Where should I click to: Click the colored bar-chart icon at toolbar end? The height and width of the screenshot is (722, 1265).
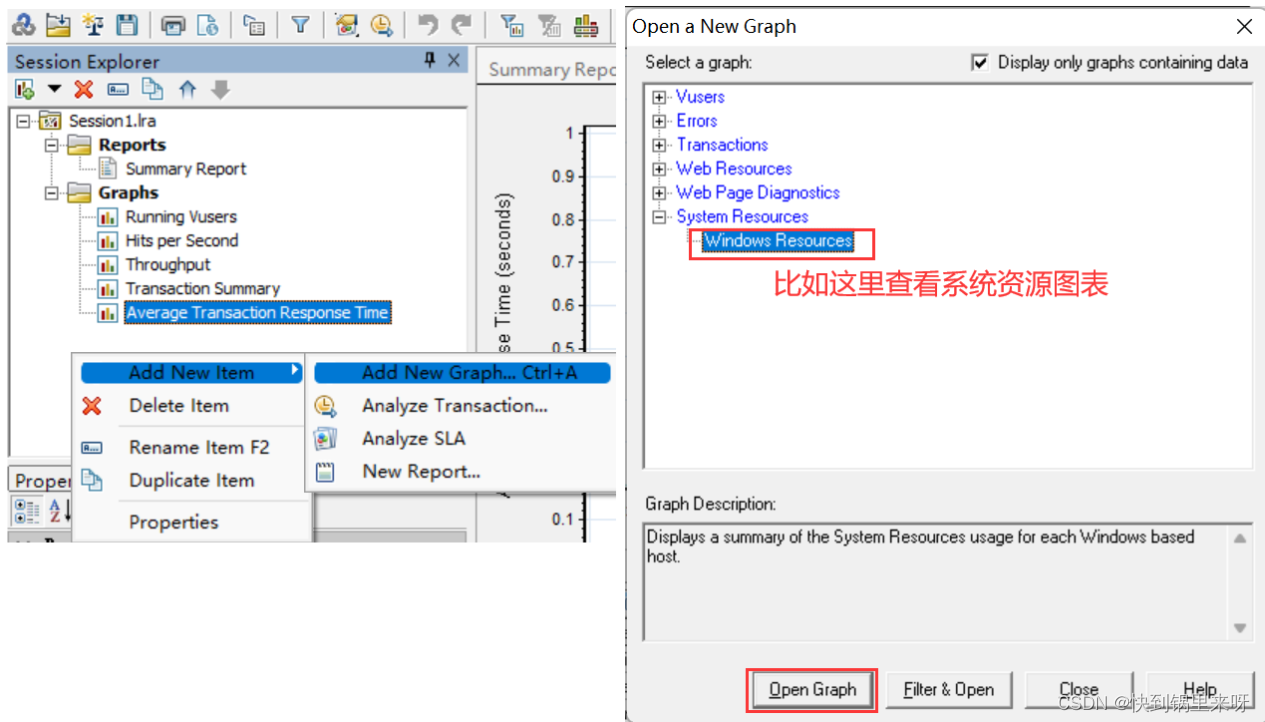586,25
